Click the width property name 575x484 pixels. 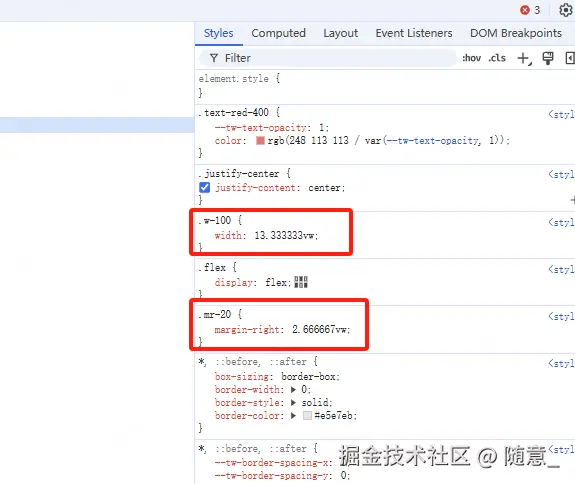228,235
